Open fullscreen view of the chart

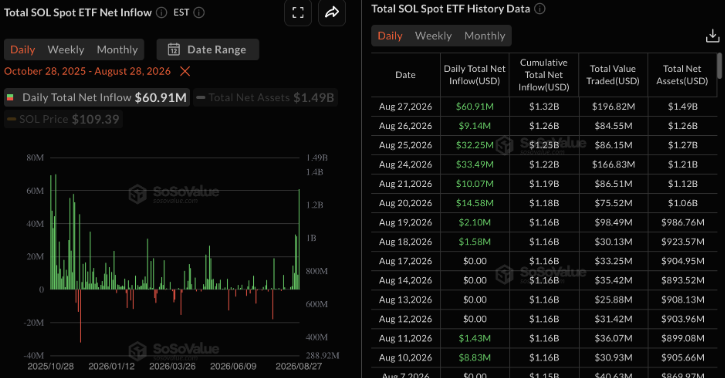[298, 12]
